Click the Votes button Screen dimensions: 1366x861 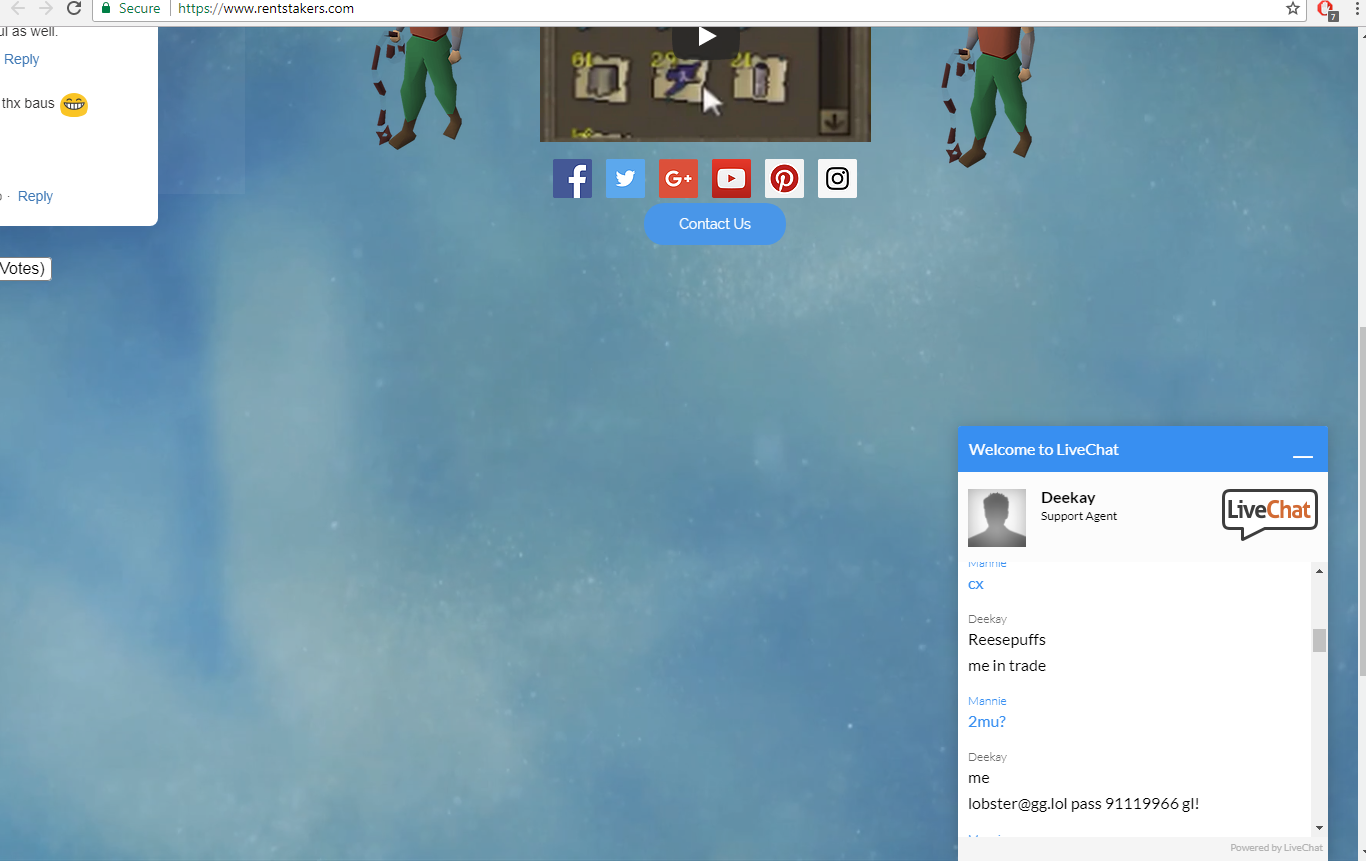tap(25, 268)
